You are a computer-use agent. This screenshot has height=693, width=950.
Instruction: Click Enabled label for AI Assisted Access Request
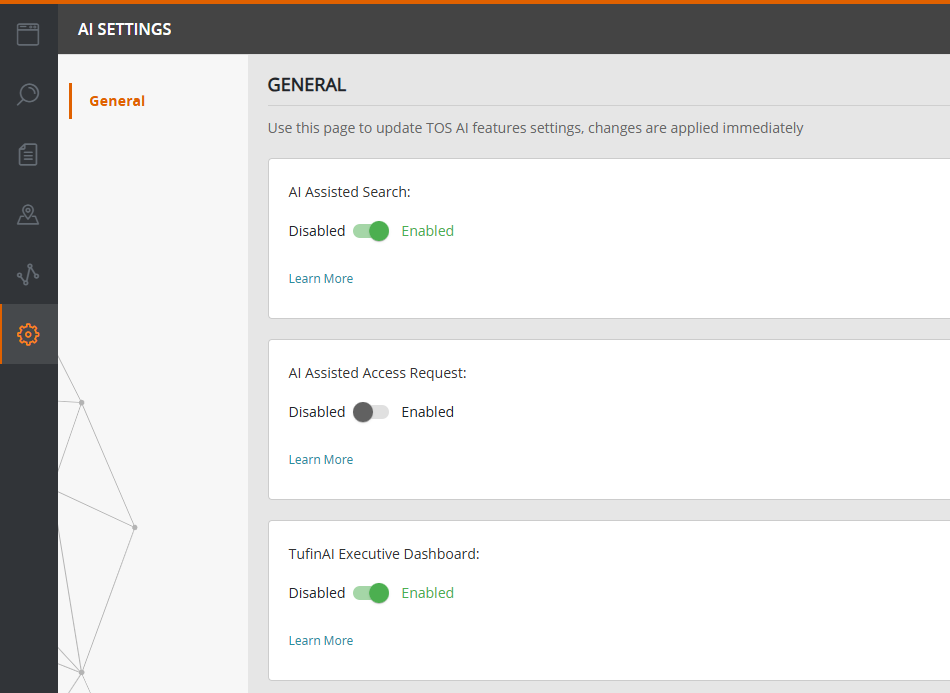(427, 412)
